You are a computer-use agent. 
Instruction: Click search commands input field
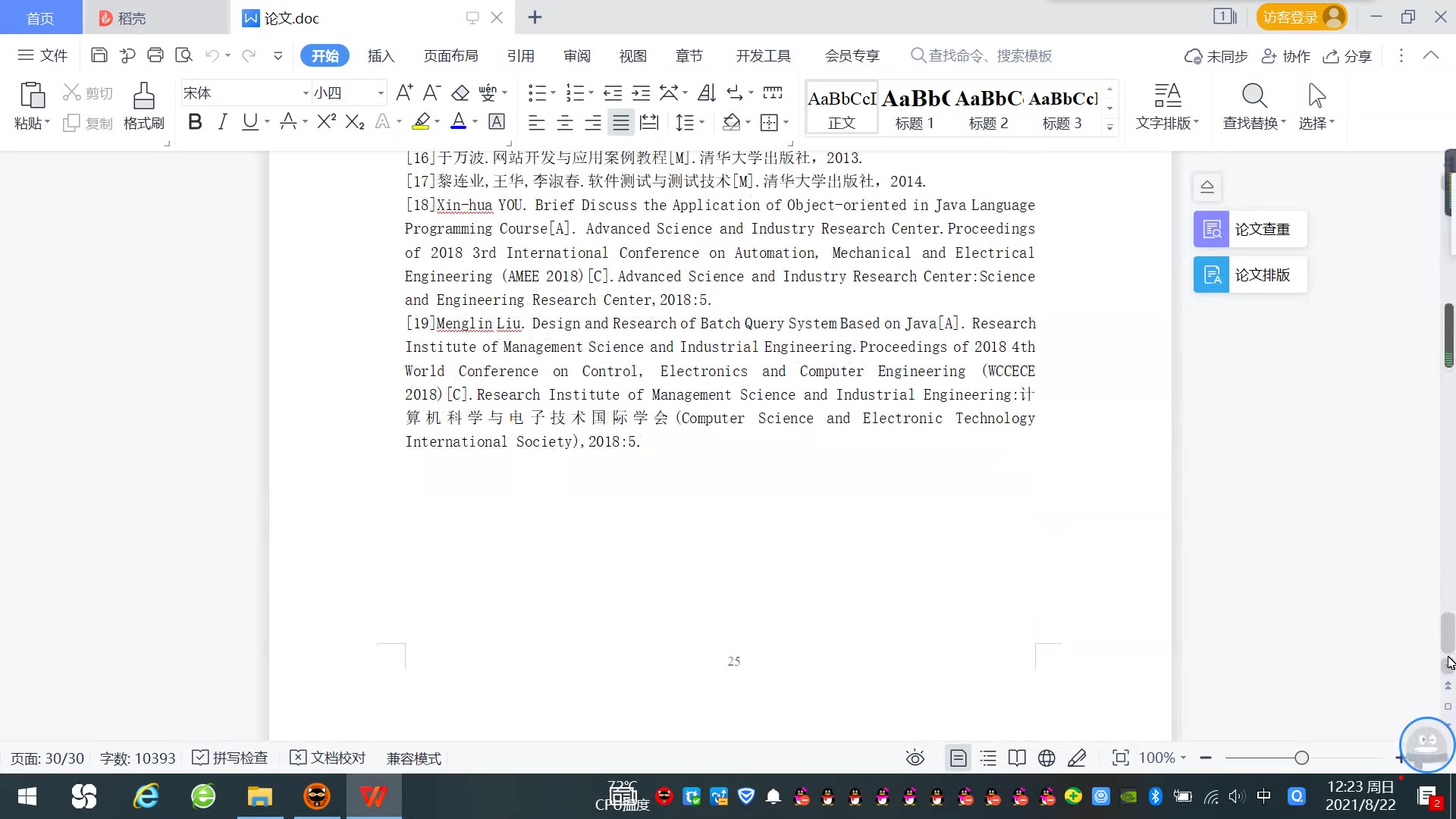[x=982, y=56]
